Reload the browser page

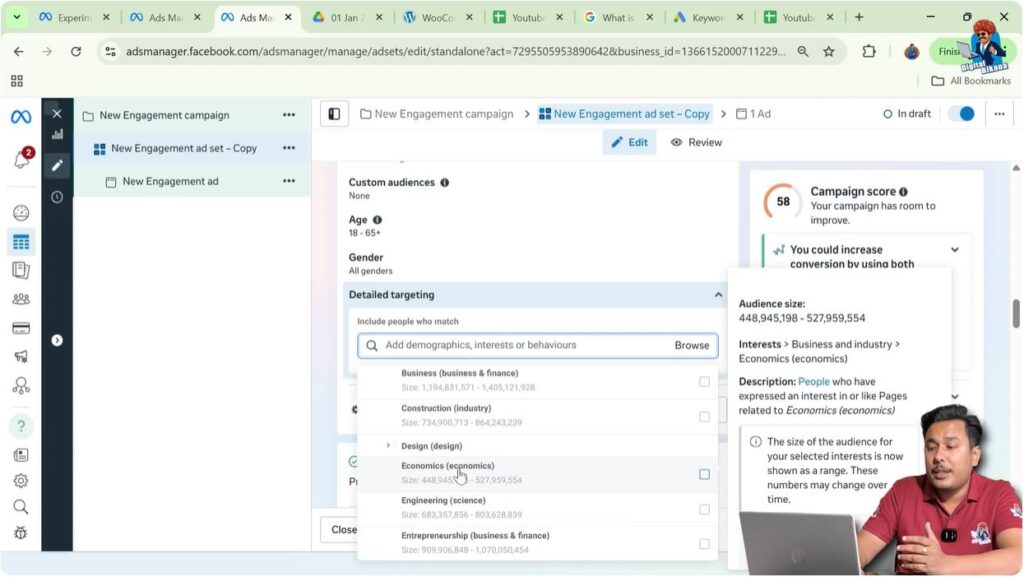click(x=76, y=52)
